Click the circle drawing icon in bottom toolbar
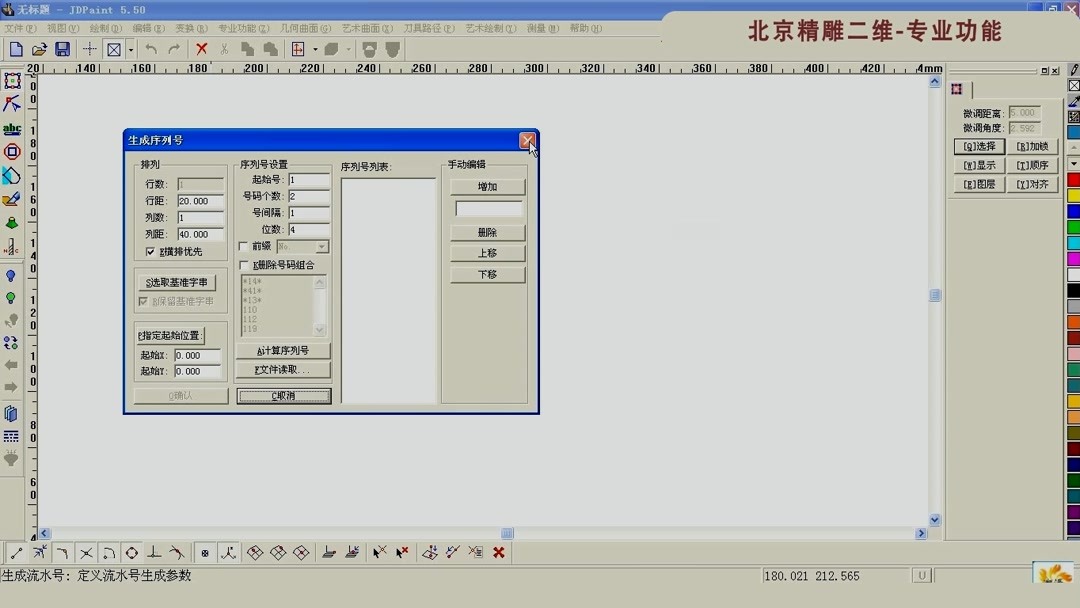 pos(130,551)
